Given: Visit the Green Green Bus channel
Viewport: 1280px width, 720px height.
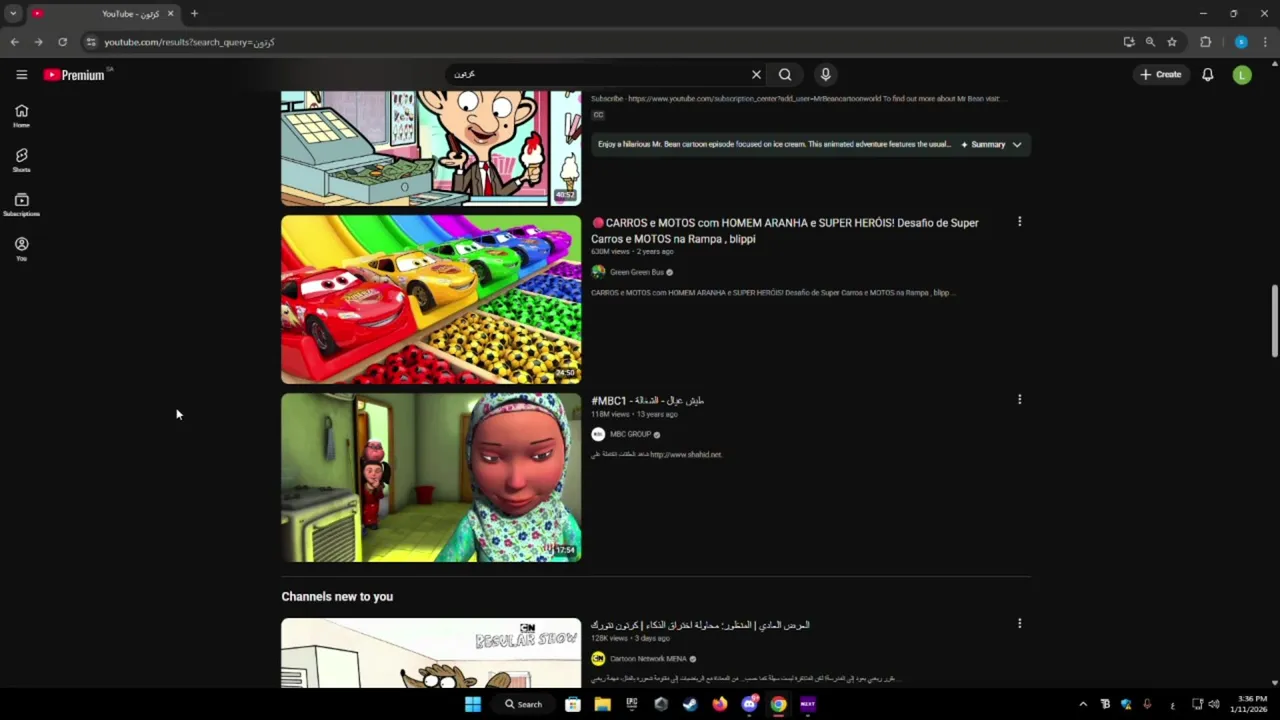Looking at the screenshot, I should tap(637, 272).
